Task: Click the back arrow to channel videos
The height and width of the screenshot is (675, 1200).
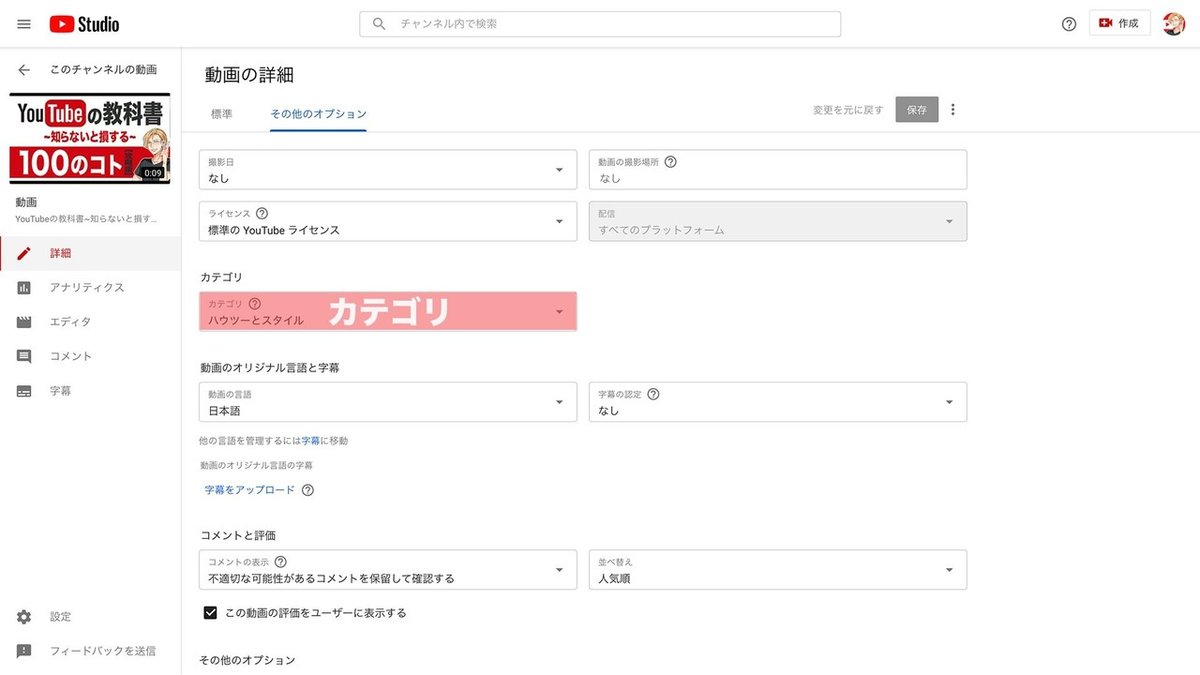Action: coord(24,70)
